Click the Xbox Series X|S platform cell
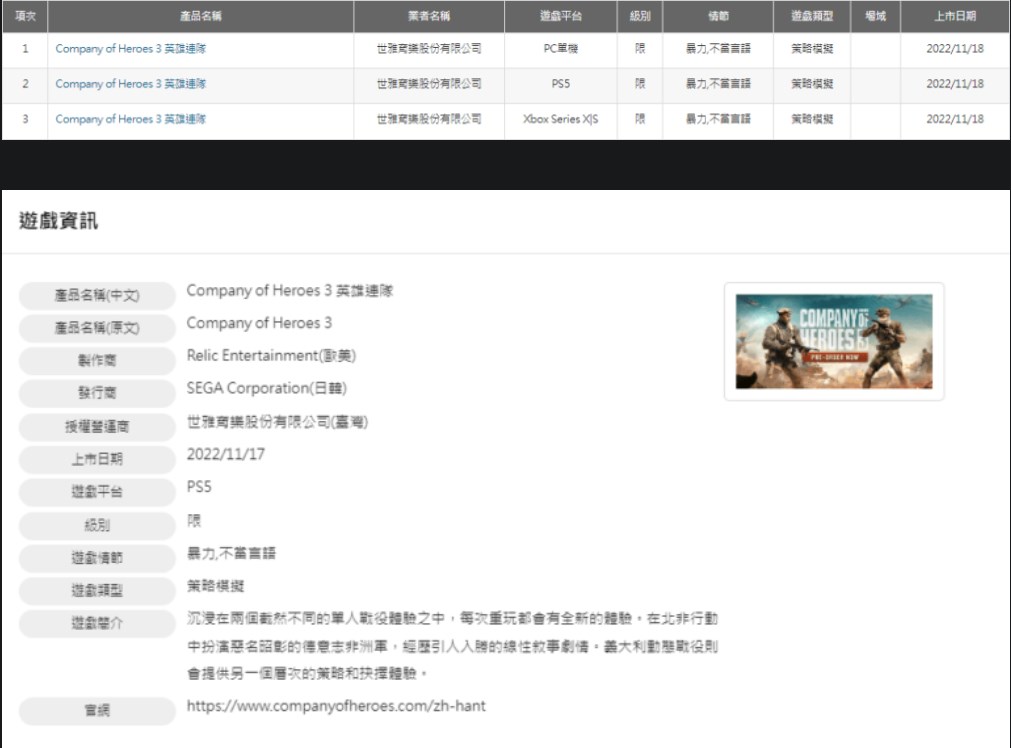This screenshot has height=748, width=1011. coord(560,119)
